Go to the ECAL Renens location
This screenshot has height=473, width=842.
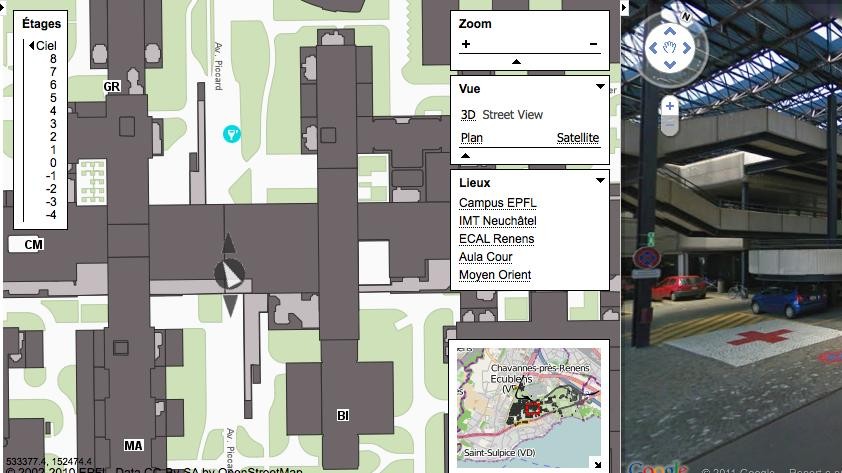click(496, 239)
